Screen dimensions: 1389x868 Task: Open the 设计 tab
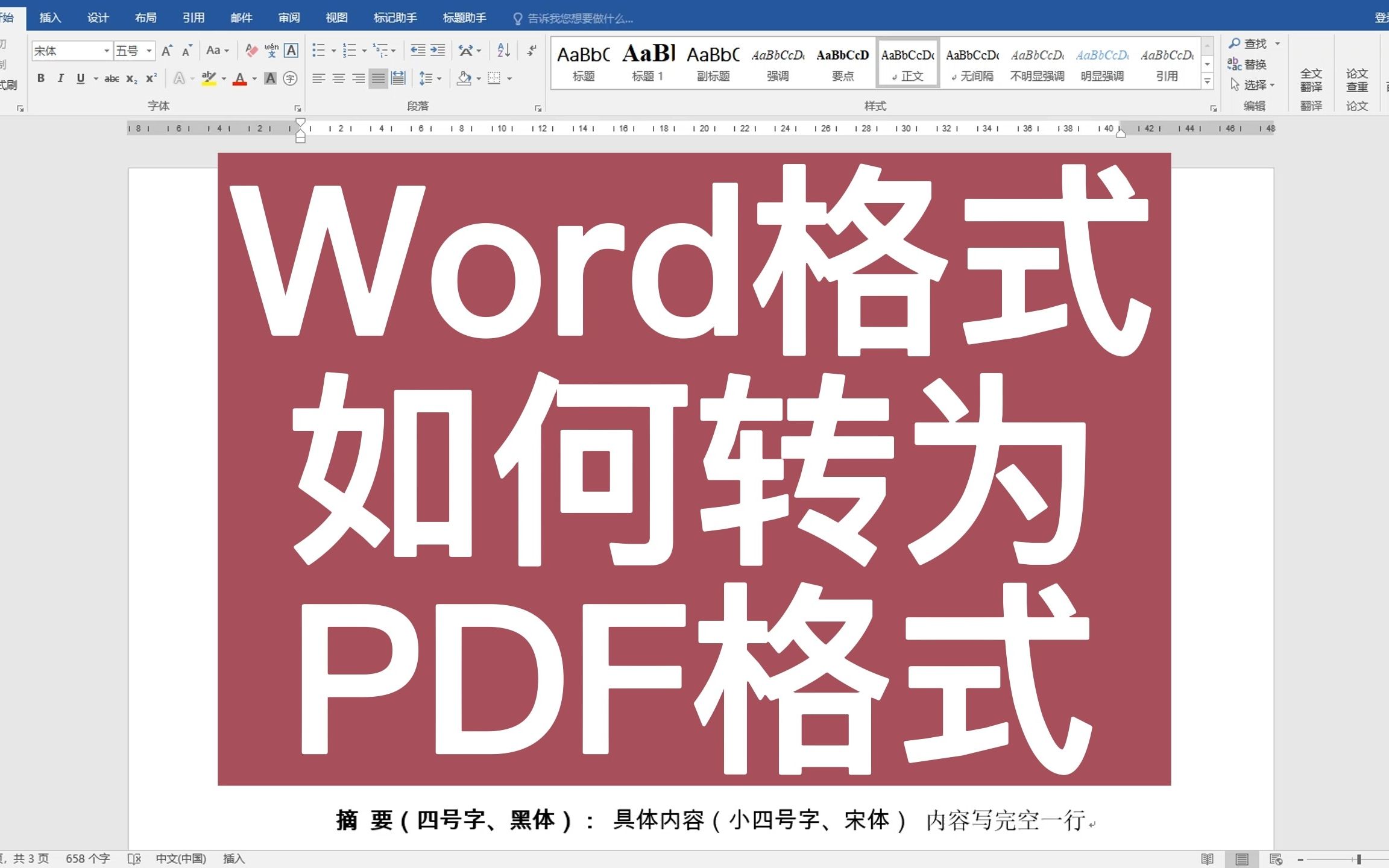coord(98,18)
